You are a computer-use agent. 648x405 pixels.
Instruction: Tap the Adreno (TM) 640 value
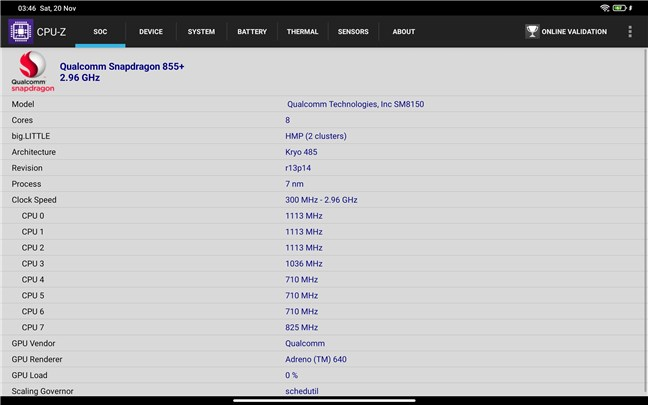pos(316,360)
